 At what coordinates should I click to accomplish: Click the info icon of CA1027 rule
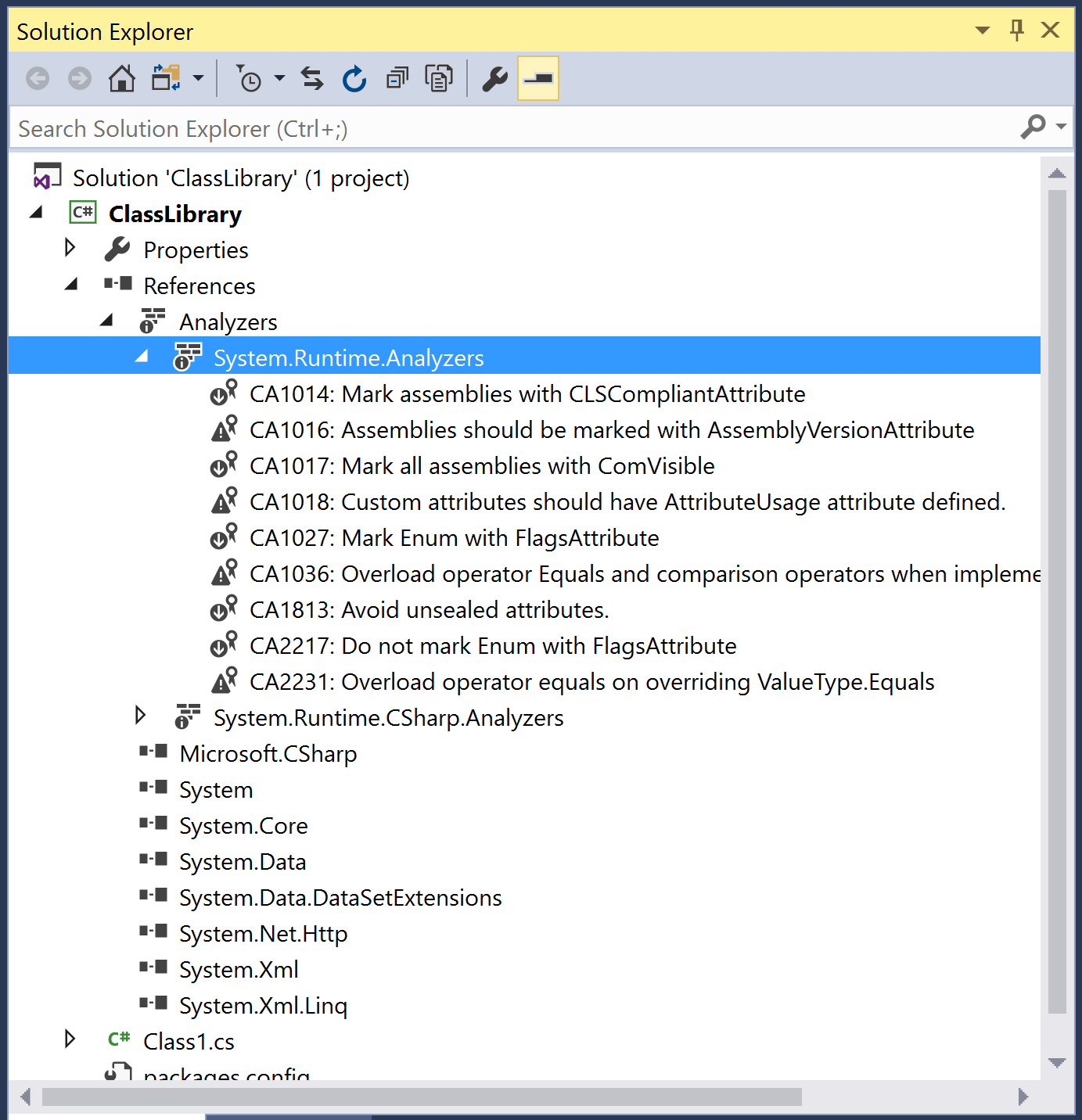224,537
